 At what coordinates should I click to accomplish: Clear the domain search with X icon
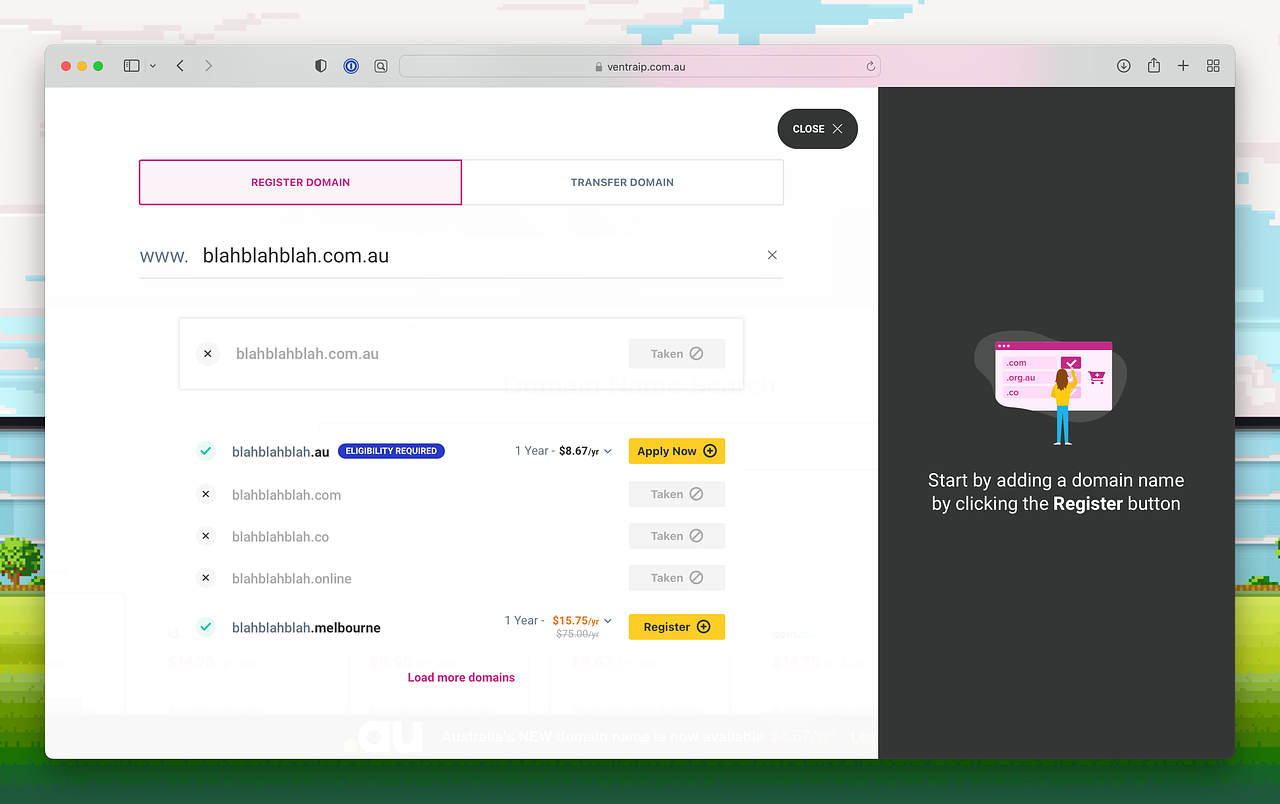pos(772,255)
